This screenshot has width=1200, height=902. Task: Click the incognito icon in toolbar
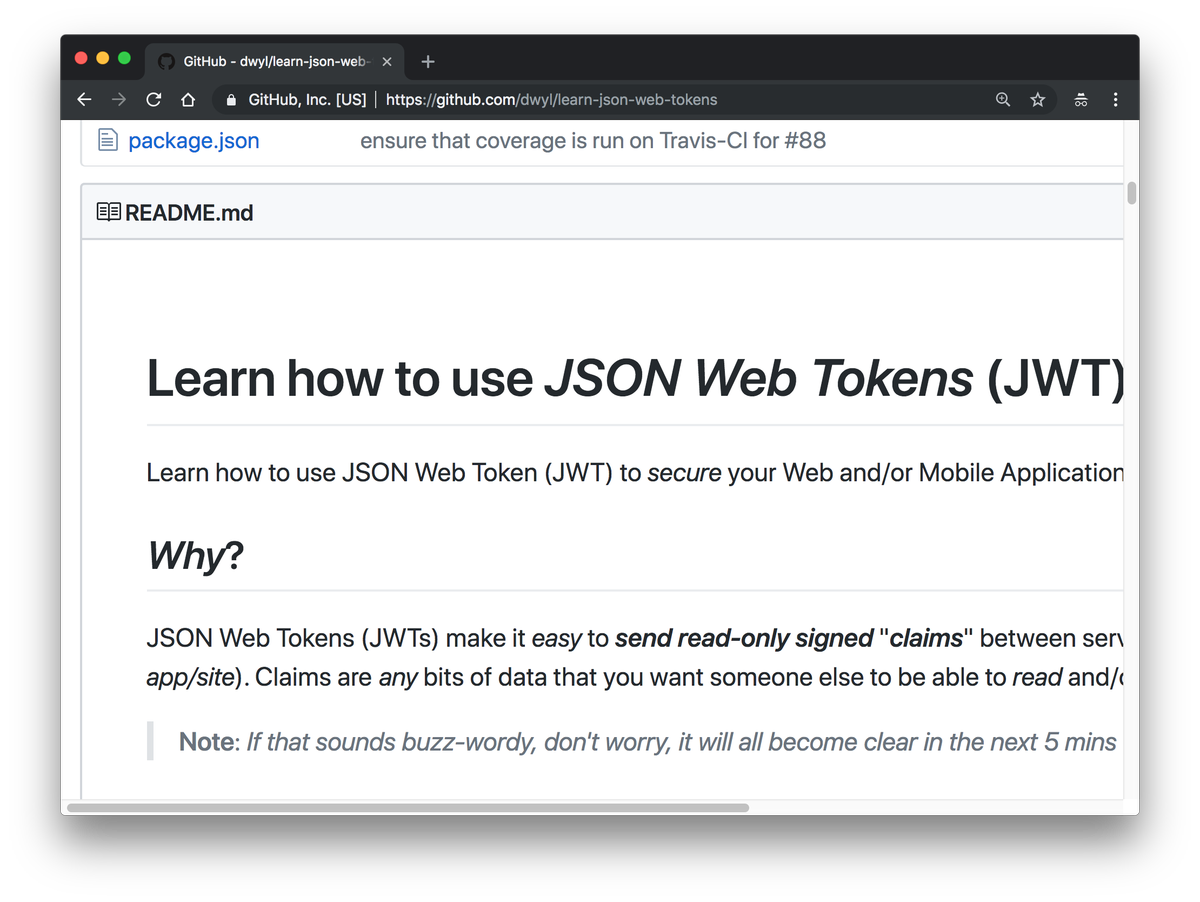(1081, 99)
